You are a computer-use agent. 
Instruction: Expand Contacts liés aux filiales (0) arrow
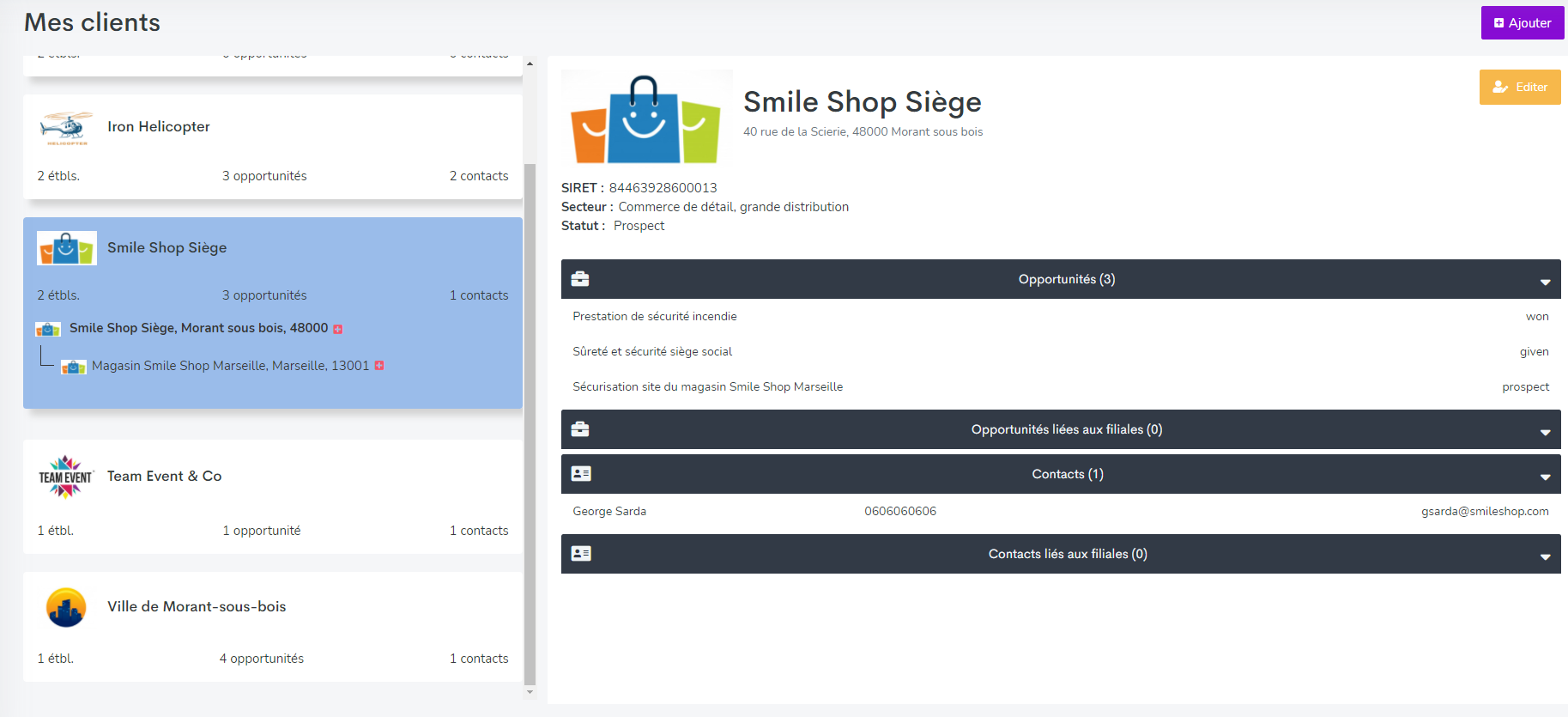click(1545, 556)
